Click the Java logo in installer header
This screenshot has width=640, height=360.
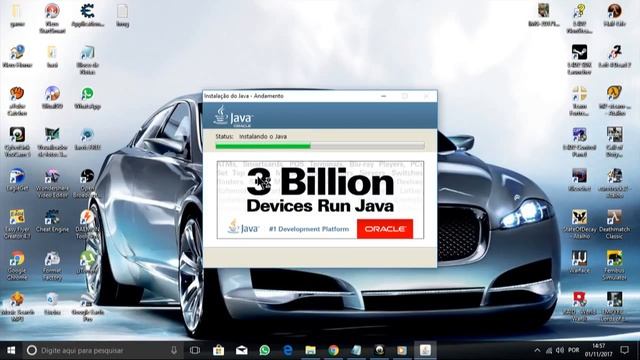click(x=233, y=116)
